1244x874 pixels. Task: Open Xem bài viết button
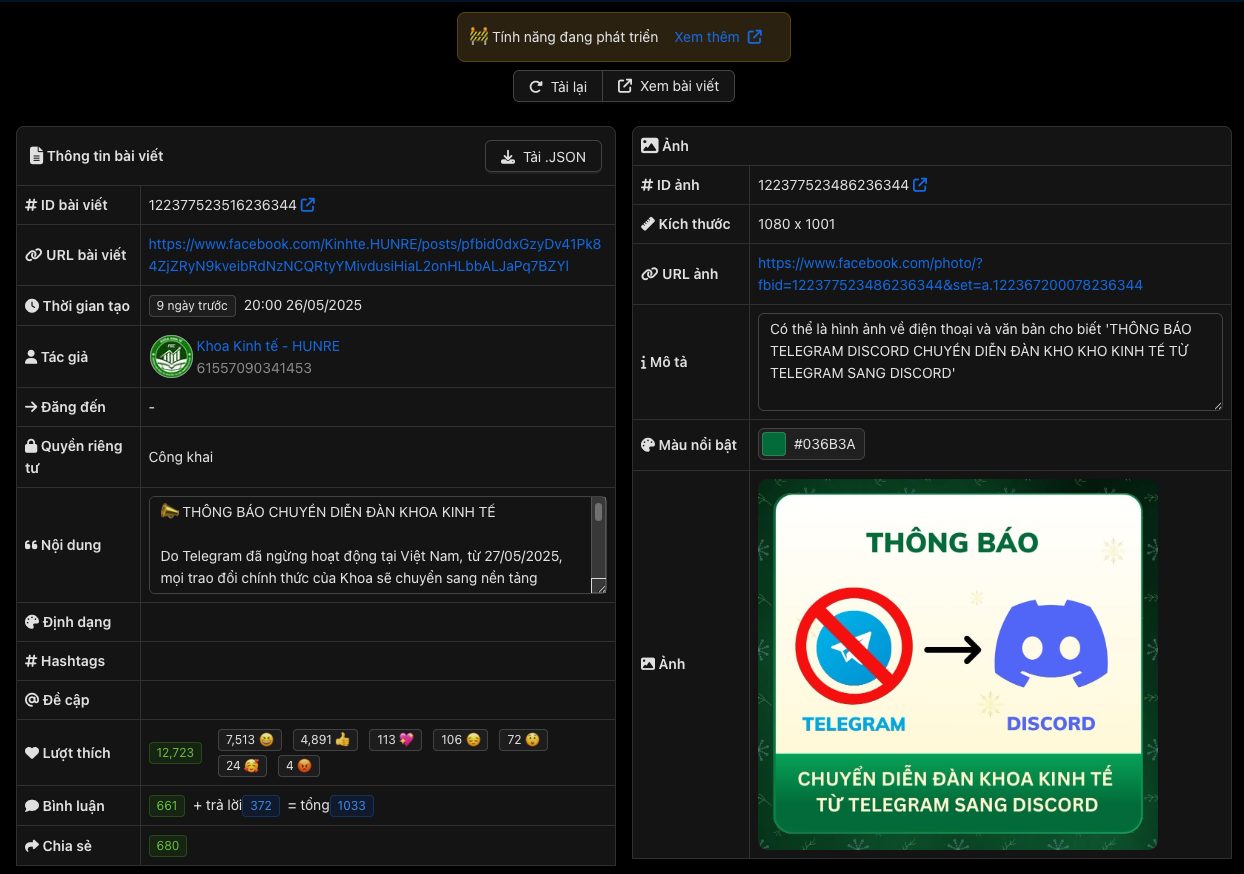pos(668,86)
